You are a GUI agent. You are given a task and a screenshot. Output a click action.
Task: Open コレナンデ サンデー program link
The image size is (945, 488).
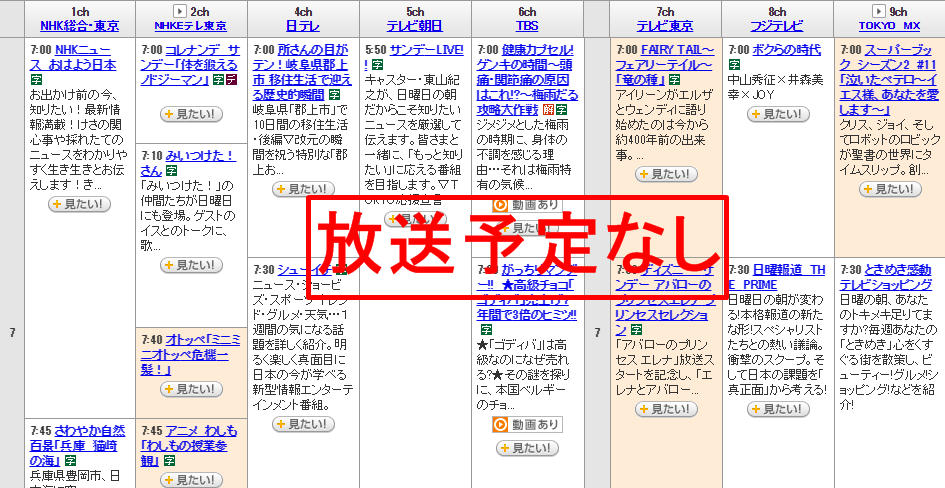coord(190,64)
